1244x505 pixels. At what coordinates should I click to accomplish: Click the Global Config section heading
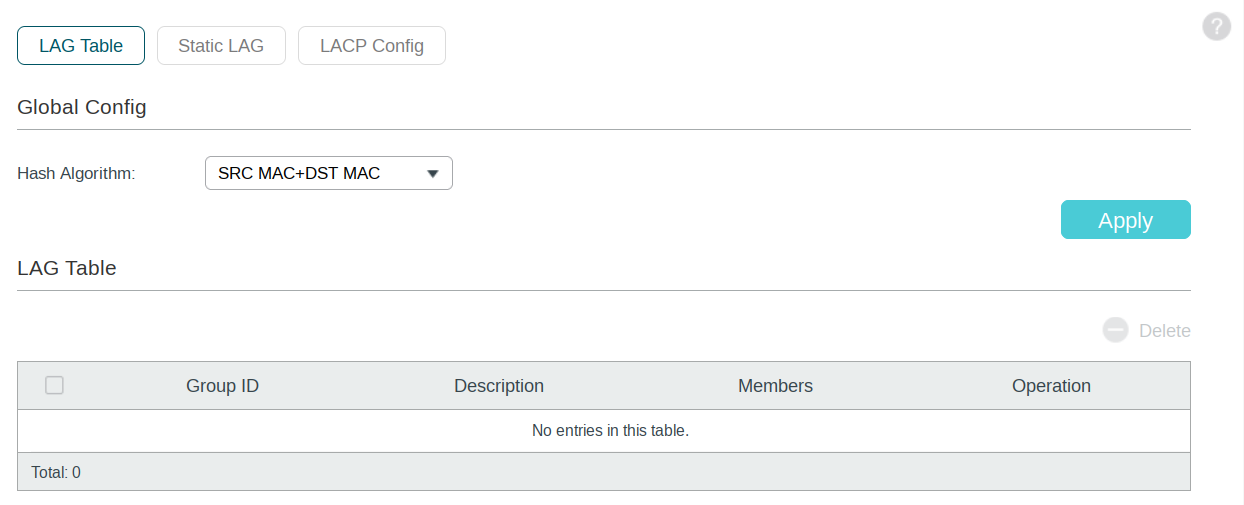pyautogui.click(x=82, y=107)
